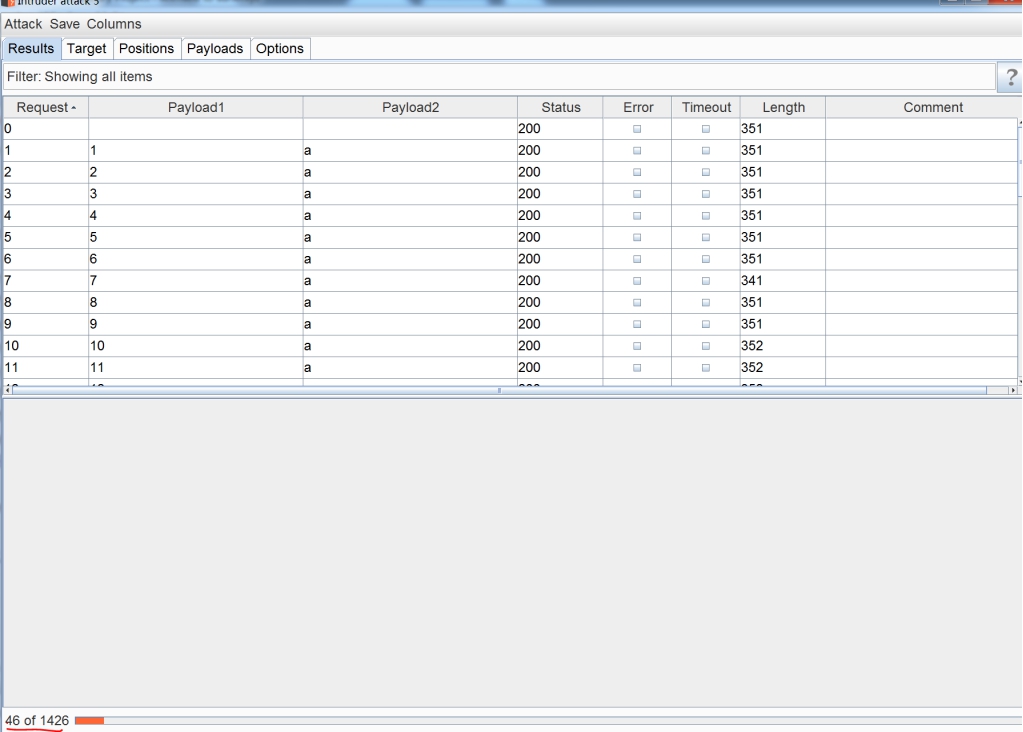Select Payload2 'a' cell in request 3 row
This screenshot has width=1023, height=732.
point(410,194)
